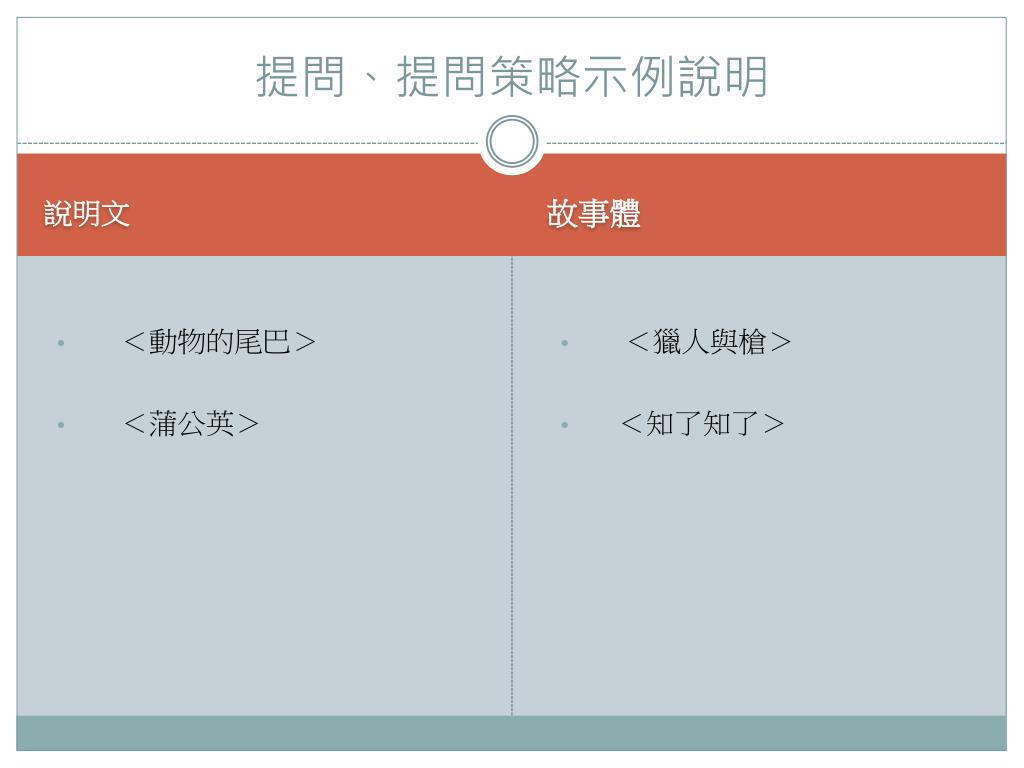Viewport: 1024px width, 768px height.
Task: Select the circle ornament below the title
Action: [x=512, y=141]
